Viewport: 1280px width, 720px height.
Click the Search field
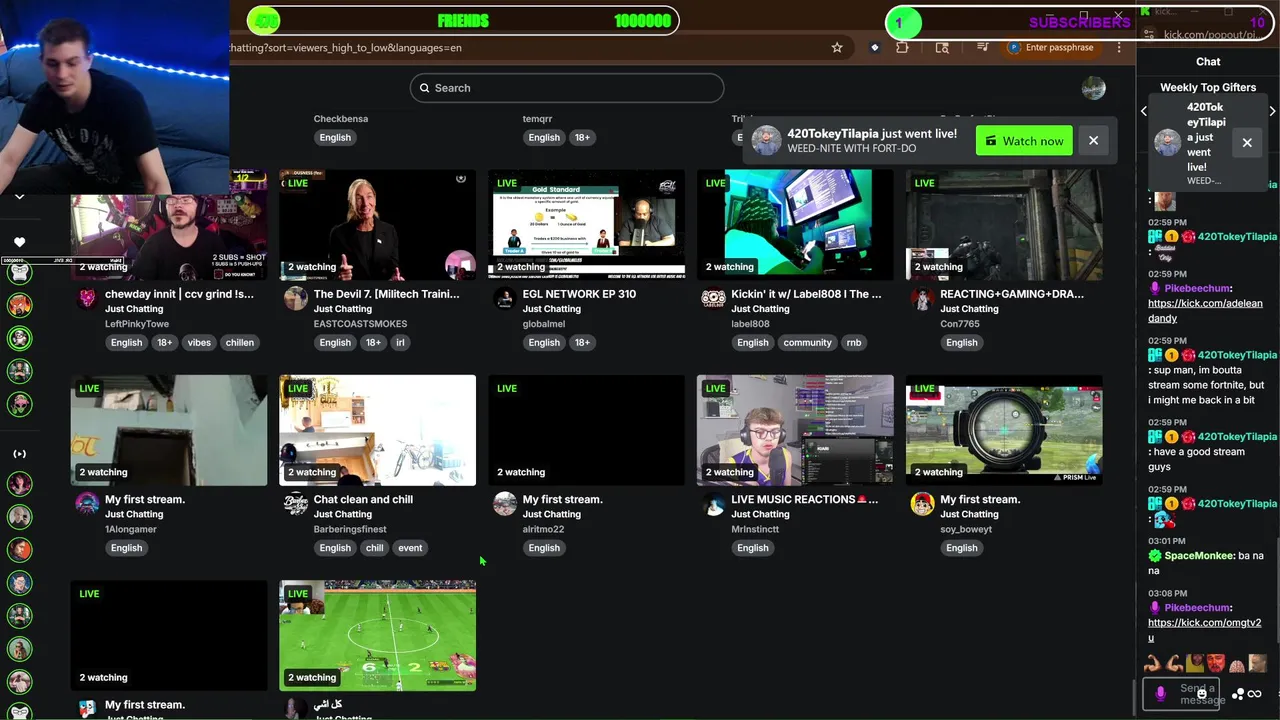[x=566, y=88]
